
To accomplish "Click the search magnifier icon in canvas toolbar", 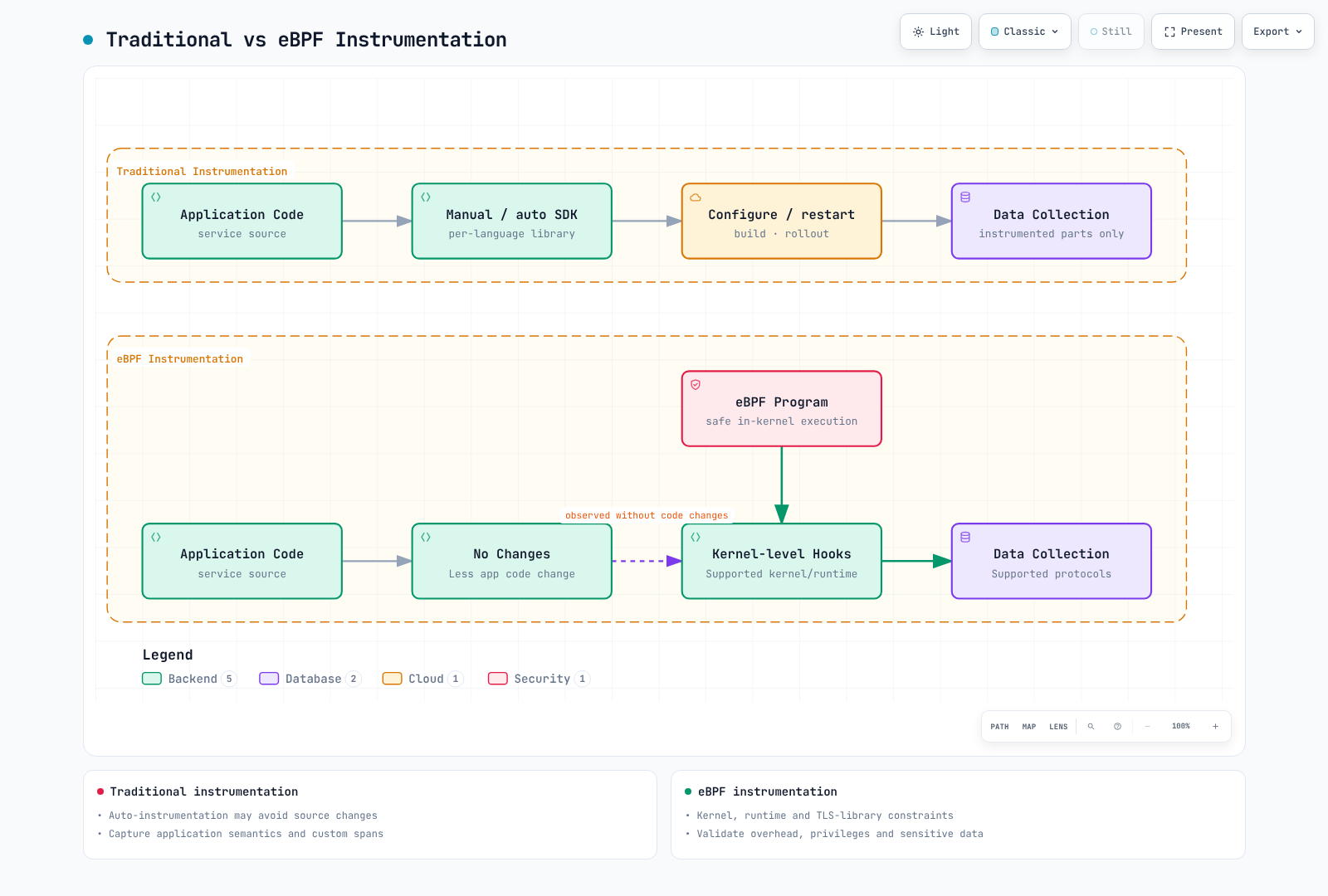I will coord(1091,727).
